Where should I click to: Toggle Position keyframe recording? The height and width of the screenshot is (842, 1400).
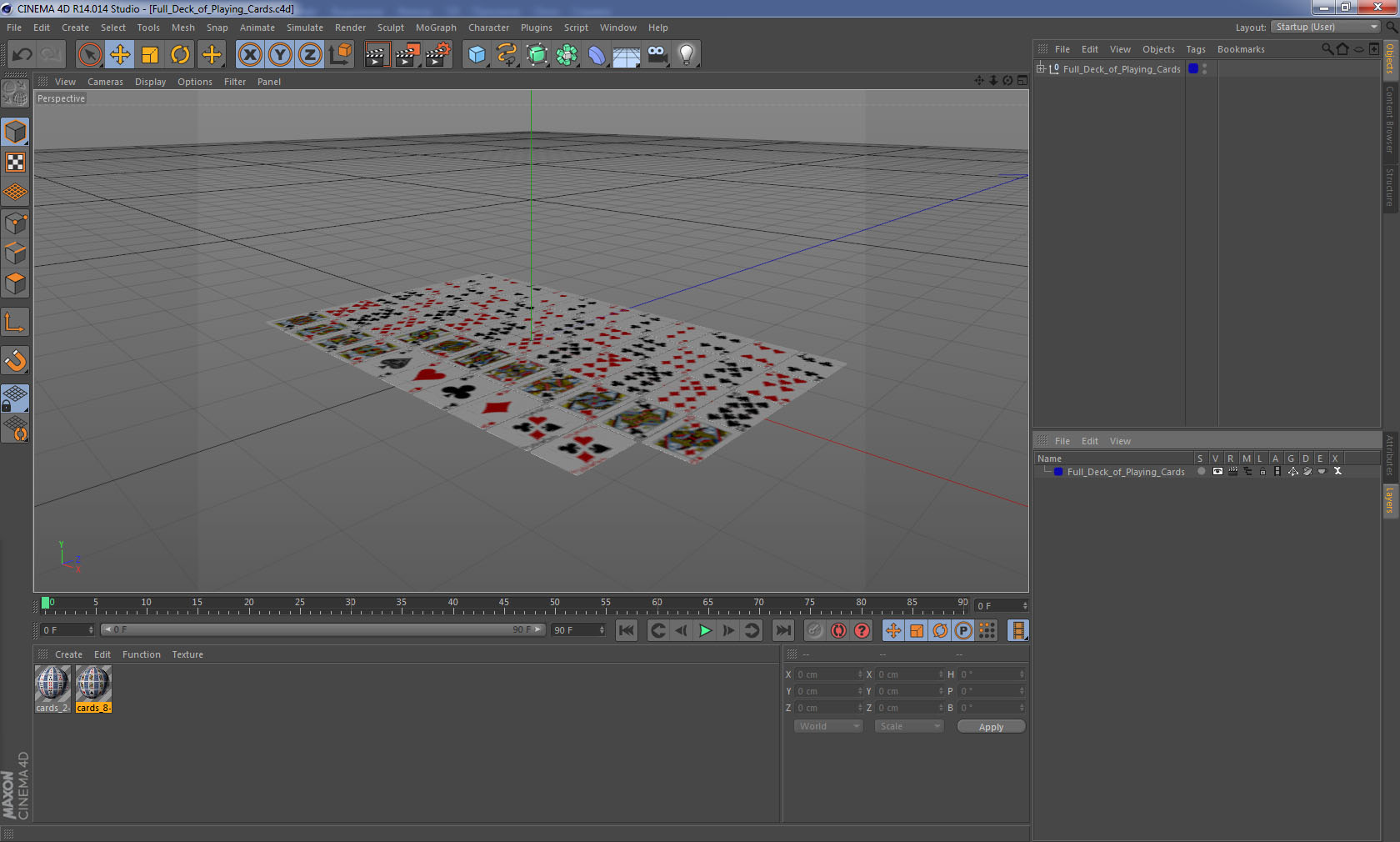(x=893, y=630)
